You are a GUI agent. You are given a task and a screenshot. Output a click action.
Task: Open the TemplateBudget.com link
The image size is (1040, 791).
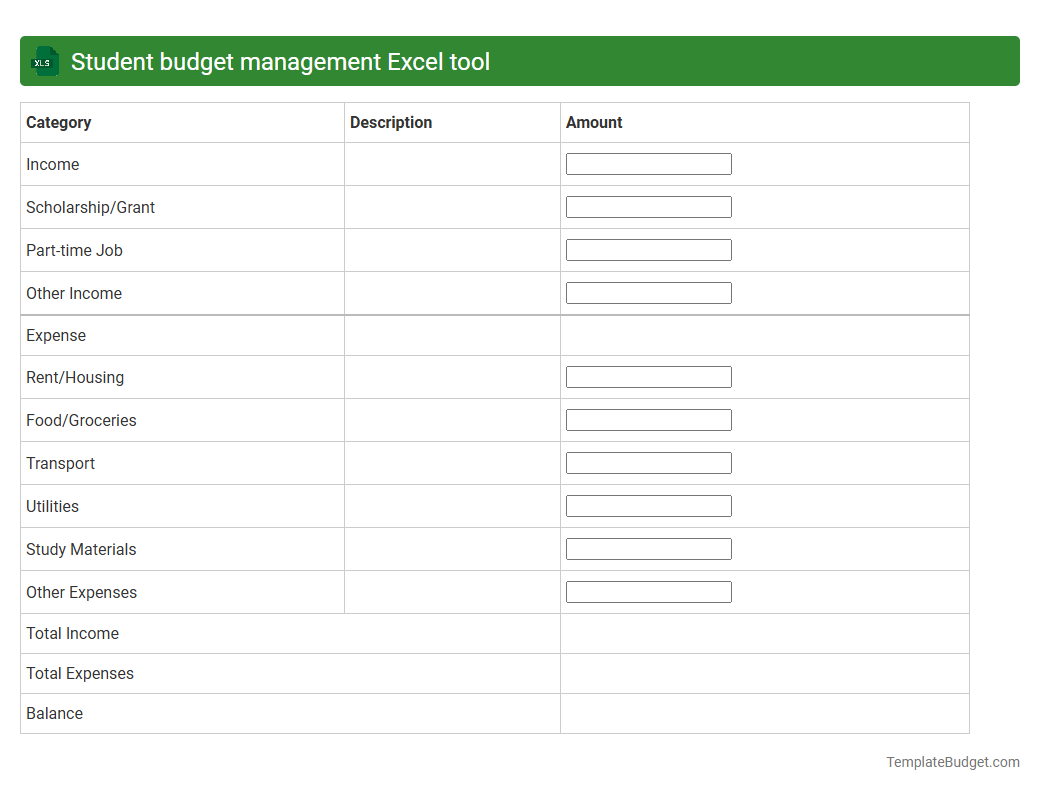[x=952, y=762]
